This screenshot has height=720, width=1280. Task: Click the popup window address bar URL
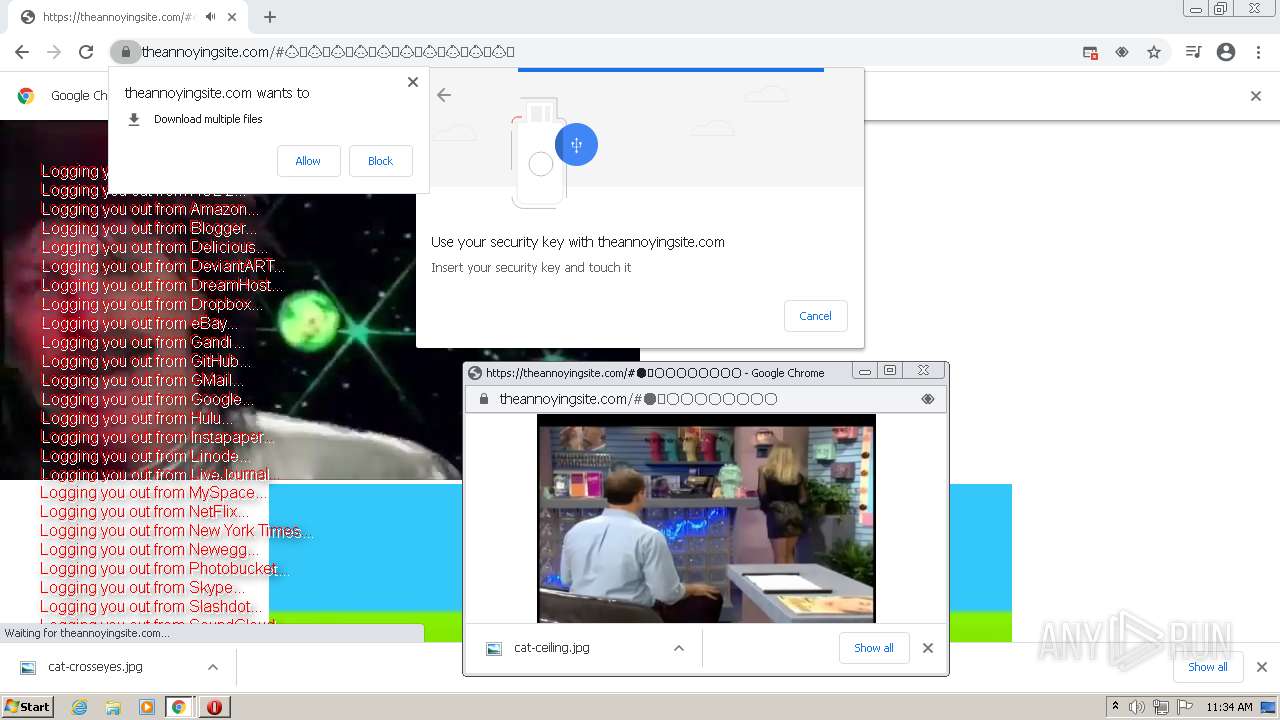click(638, 399)
